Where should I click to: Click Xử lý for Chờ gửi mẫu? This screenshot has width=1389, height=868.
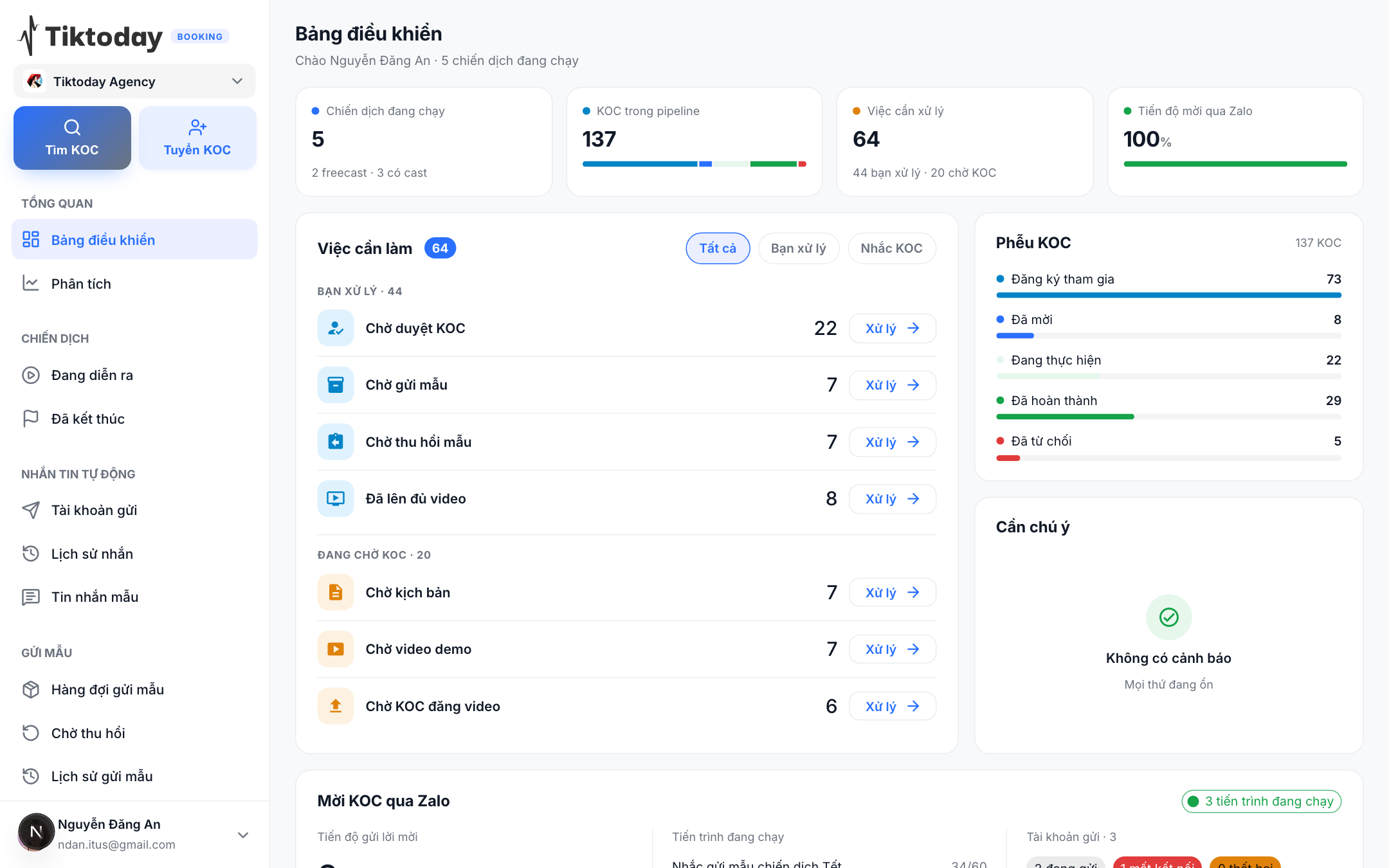pos(893,384)
